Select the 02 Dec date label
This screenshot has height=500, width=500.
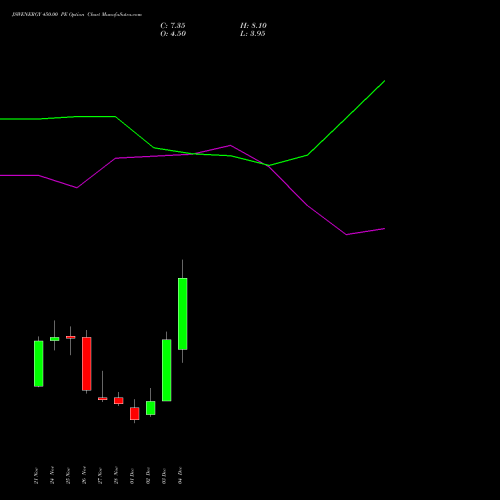click(x=148, y=476)
